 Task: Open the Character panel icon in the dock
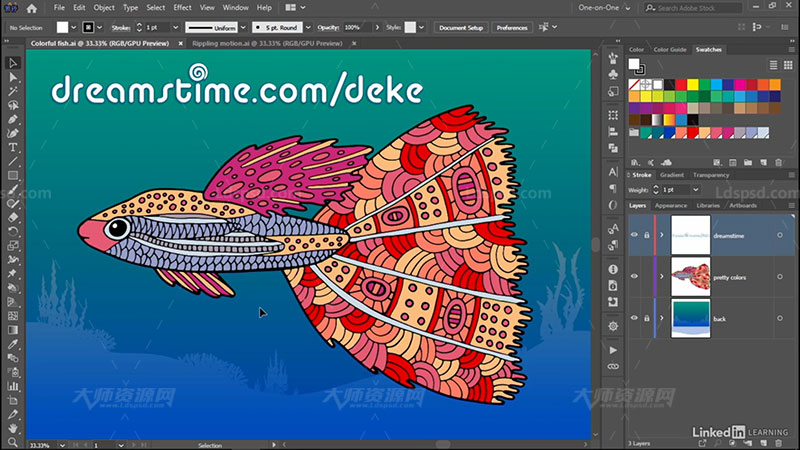[x=613, y=172]
